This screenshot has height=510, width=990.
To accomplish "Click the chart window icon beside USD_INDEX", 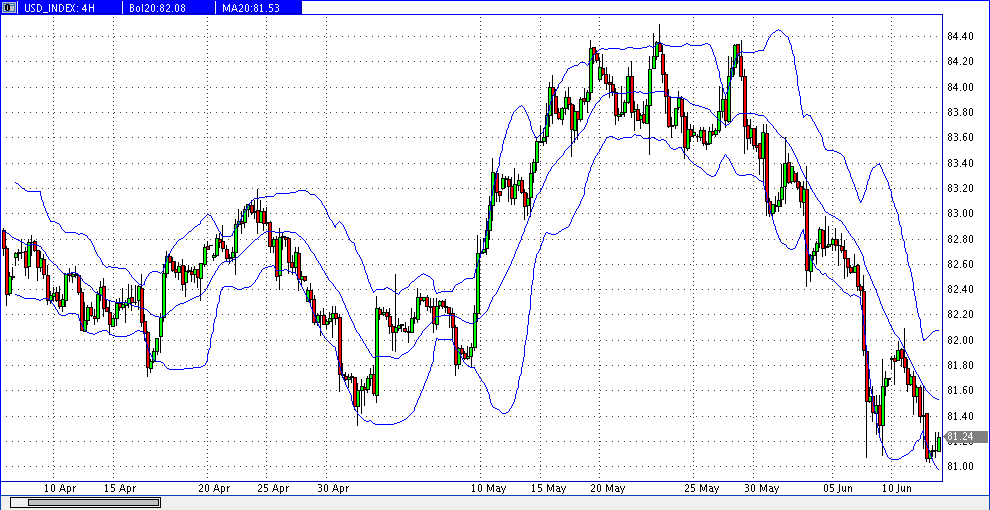I will (9, 8).
